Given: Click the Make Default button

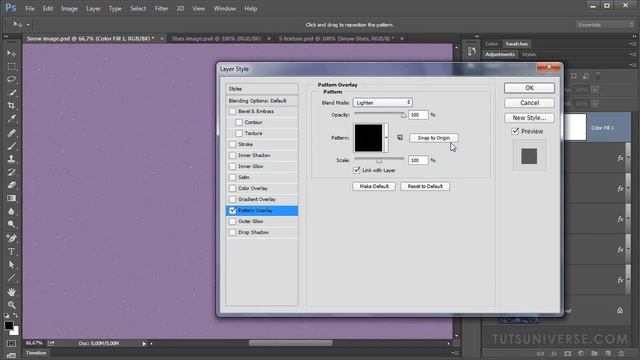Looking at the screenshot, I should pyautogui.click(x=374, y=186).
